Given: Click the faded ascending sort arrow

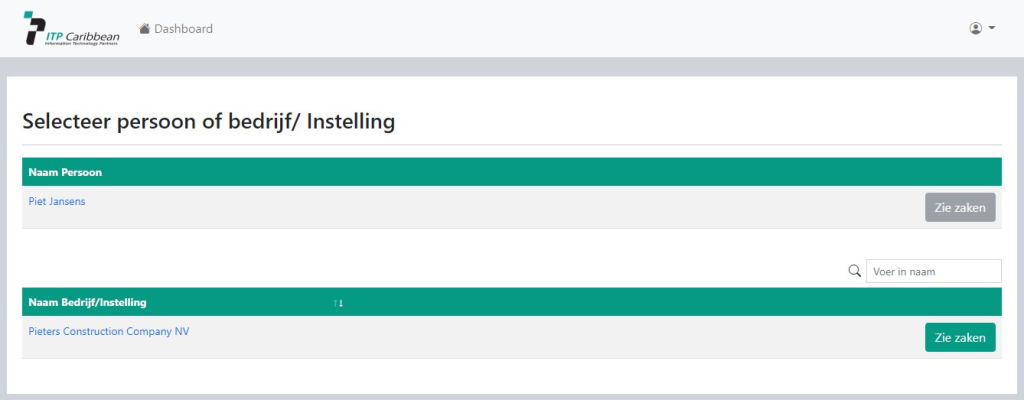Looking at the screenshot, I should point(335,303).
